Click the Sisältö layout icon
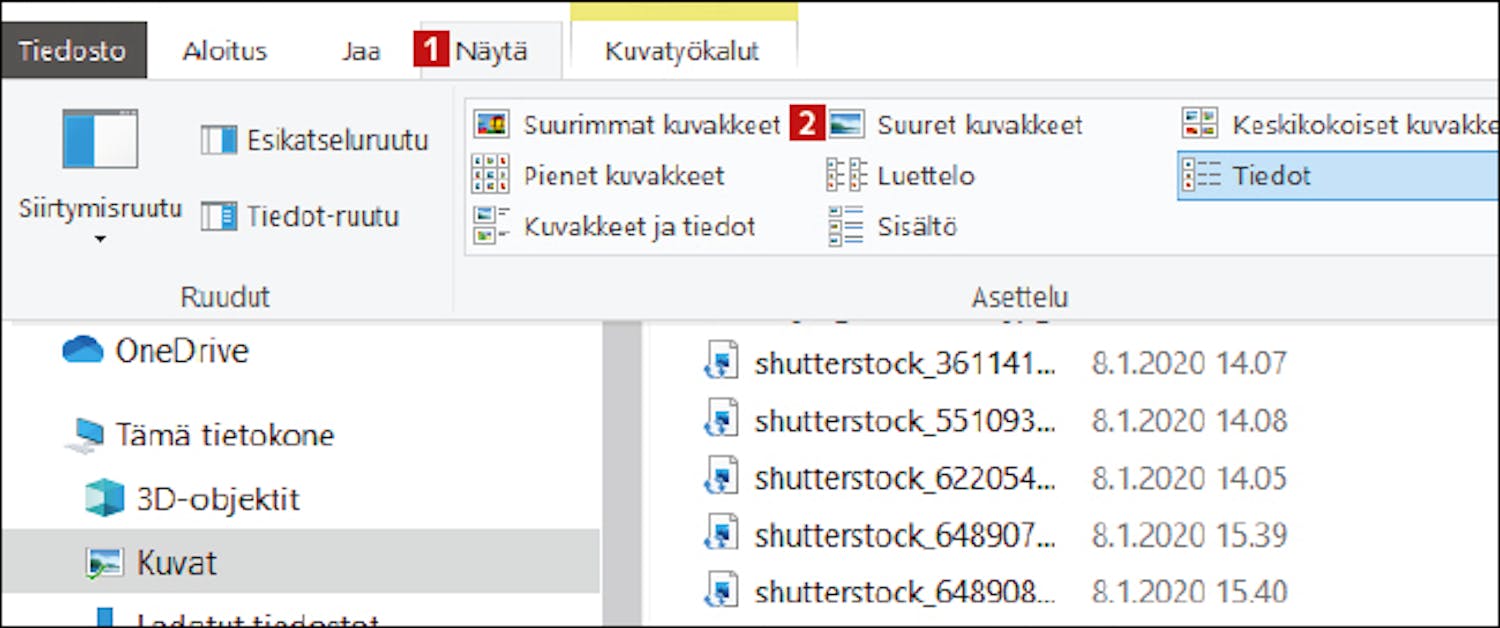 (x=846, y=226)
